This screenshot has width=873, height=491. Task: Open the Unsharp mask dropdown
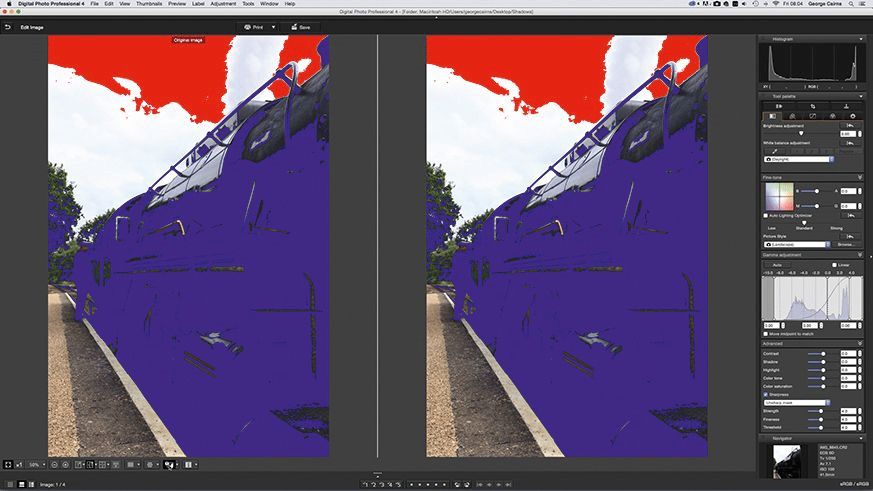point(797,402)
